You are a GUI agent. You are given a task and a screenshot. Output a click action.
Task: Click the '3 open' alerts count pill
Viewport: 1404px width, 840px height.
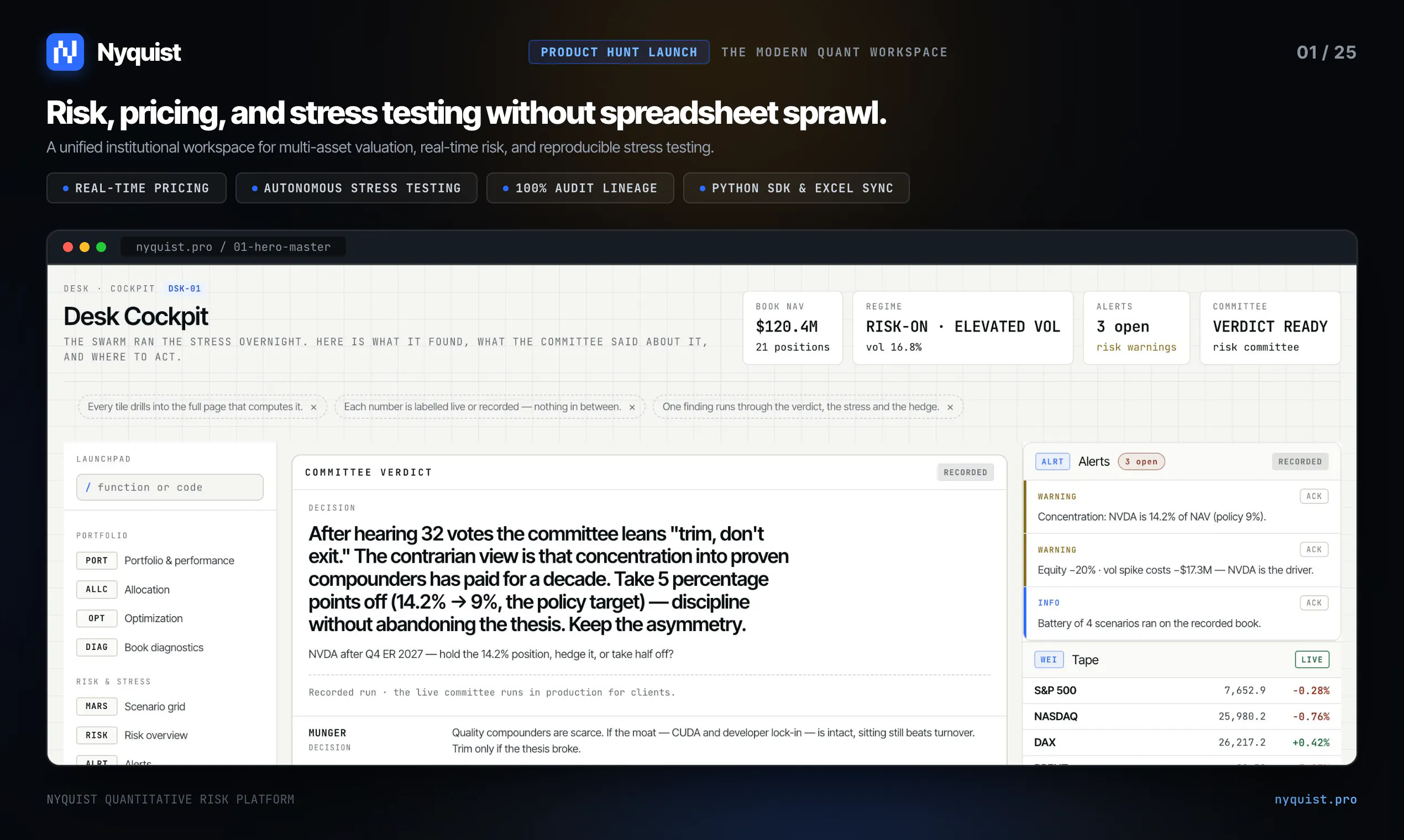click(x=1141, y=461)
